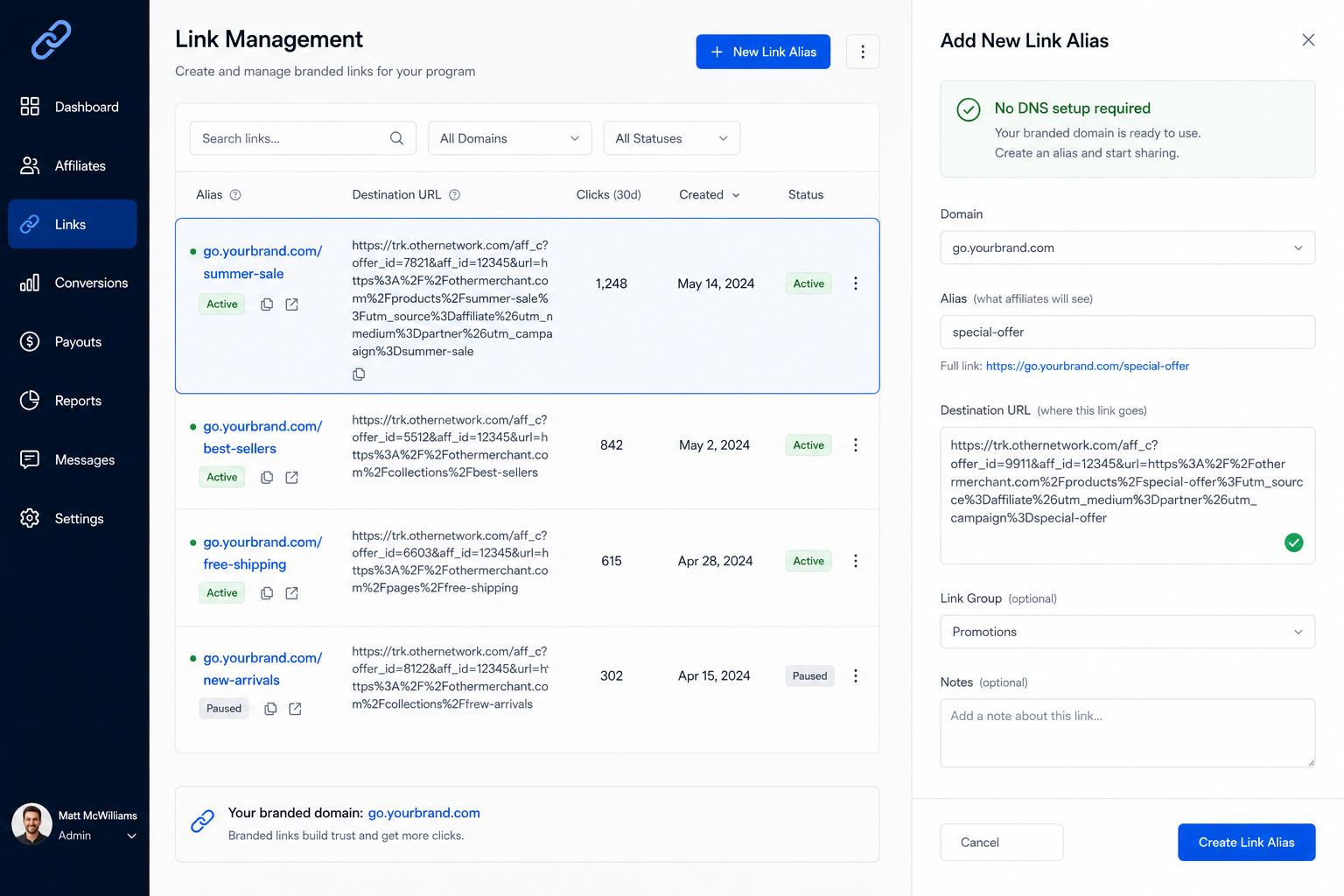Click the Create Link Alias button
1344x896 pixels.
[x=1246, y=842]
